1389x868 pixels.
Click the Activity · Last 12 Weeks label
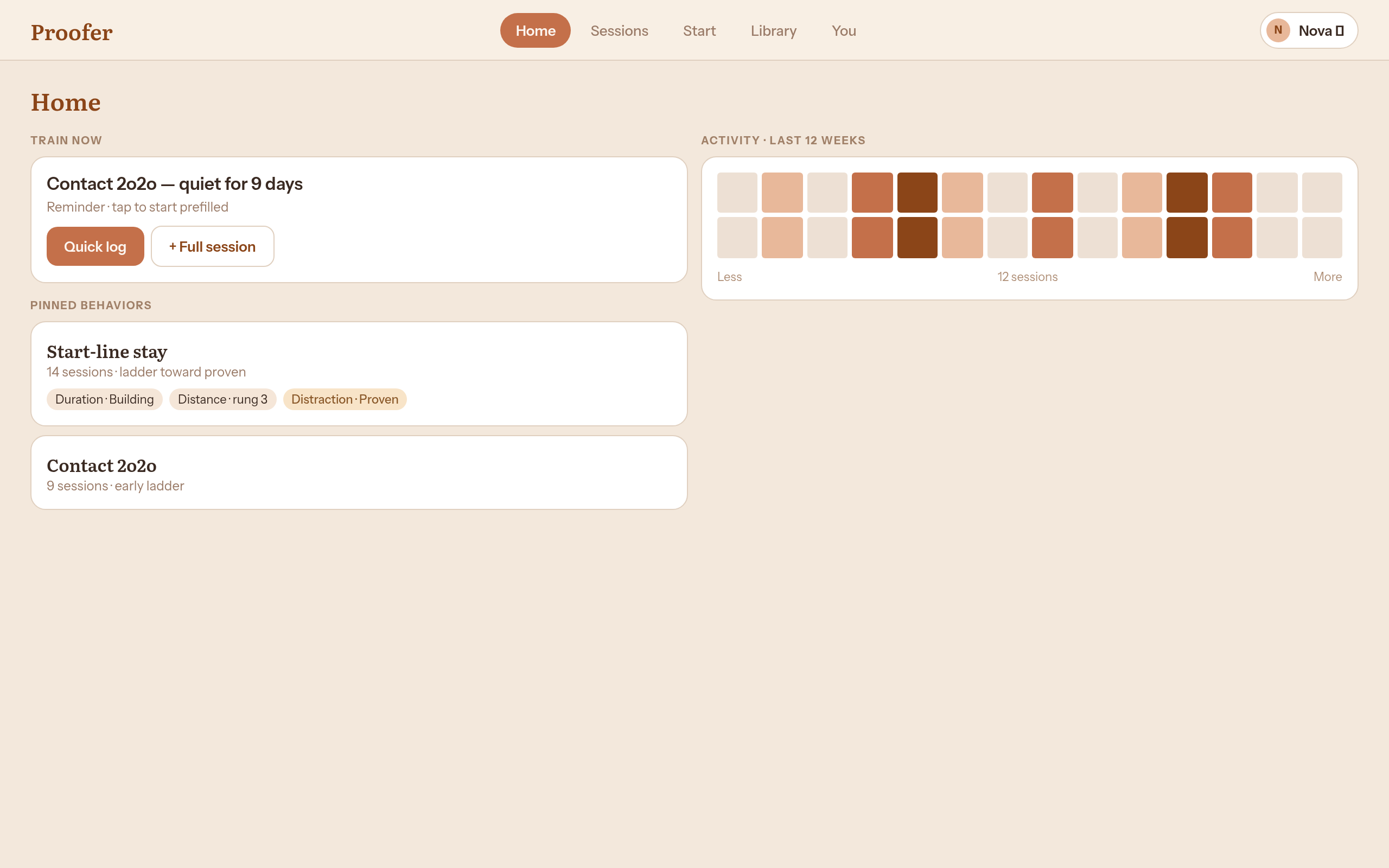coord(783,141)
